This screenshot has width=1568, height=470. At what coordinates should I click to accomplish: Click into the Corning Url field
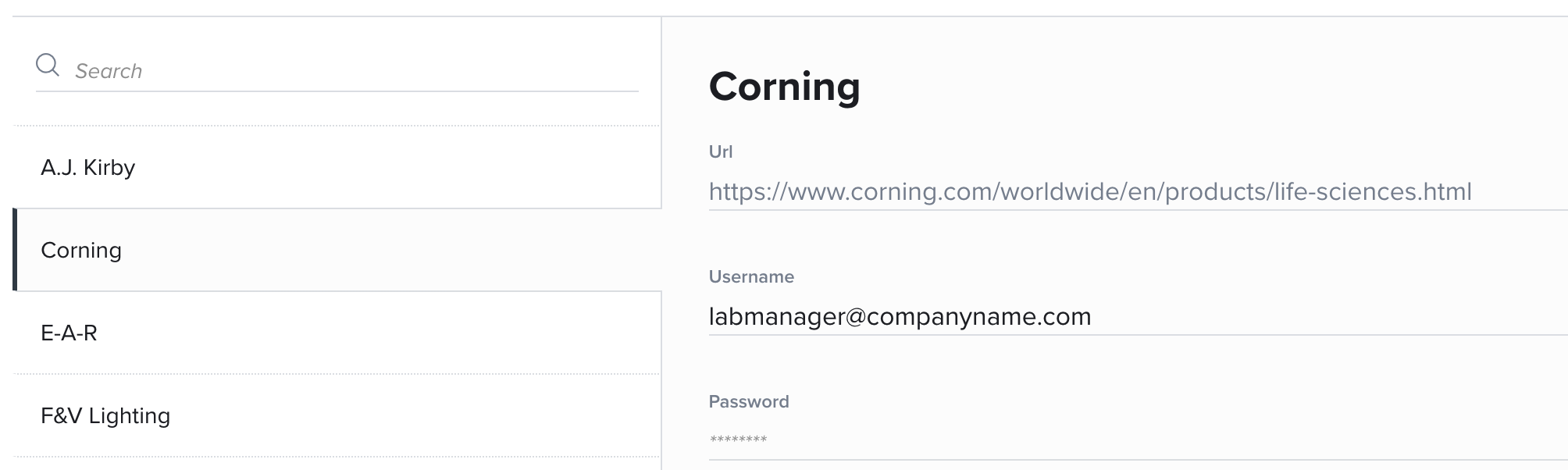1138,191
